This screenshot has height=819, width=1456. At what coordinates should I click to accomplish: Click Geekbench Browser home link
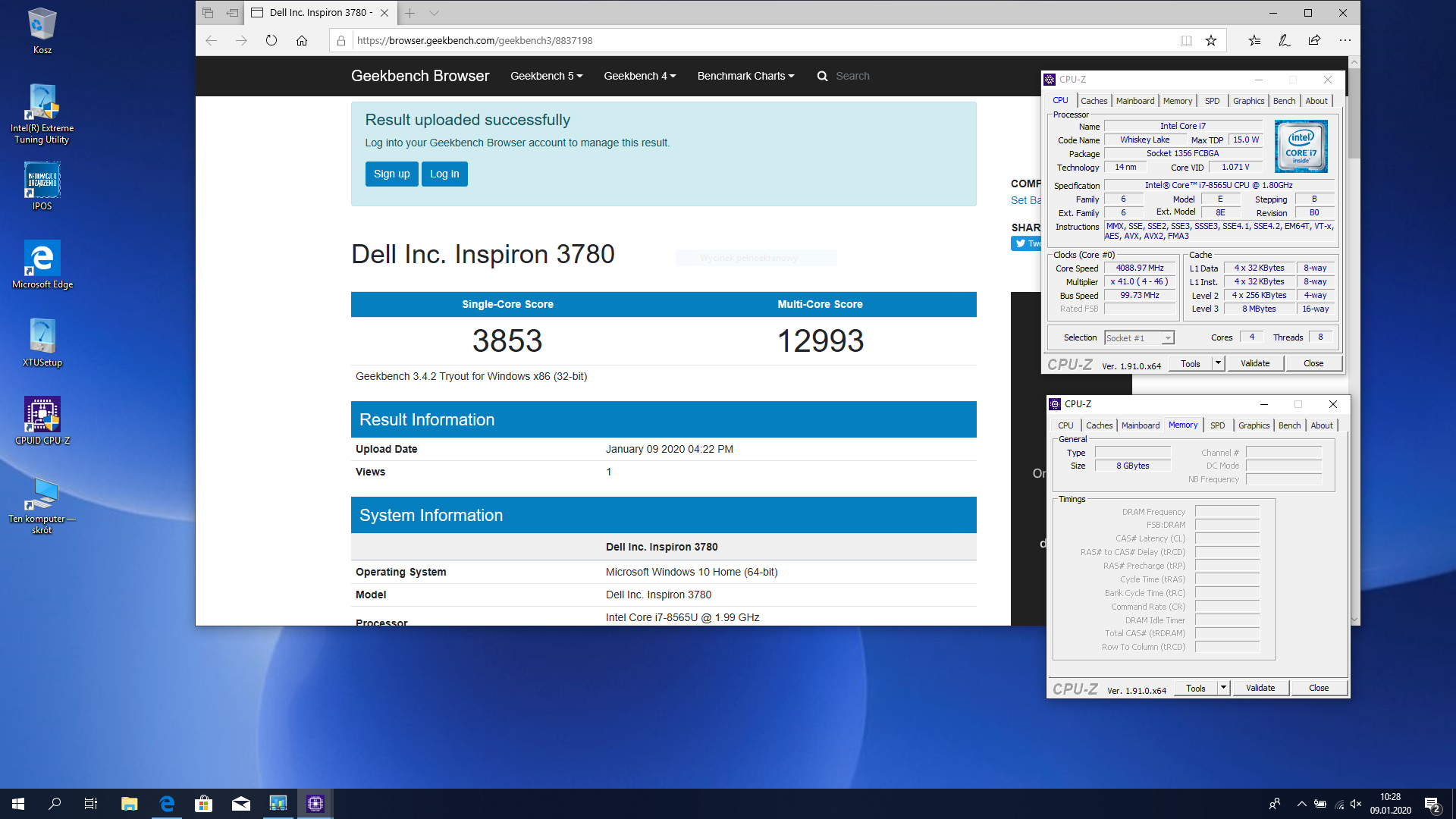[x=420, y=76]
